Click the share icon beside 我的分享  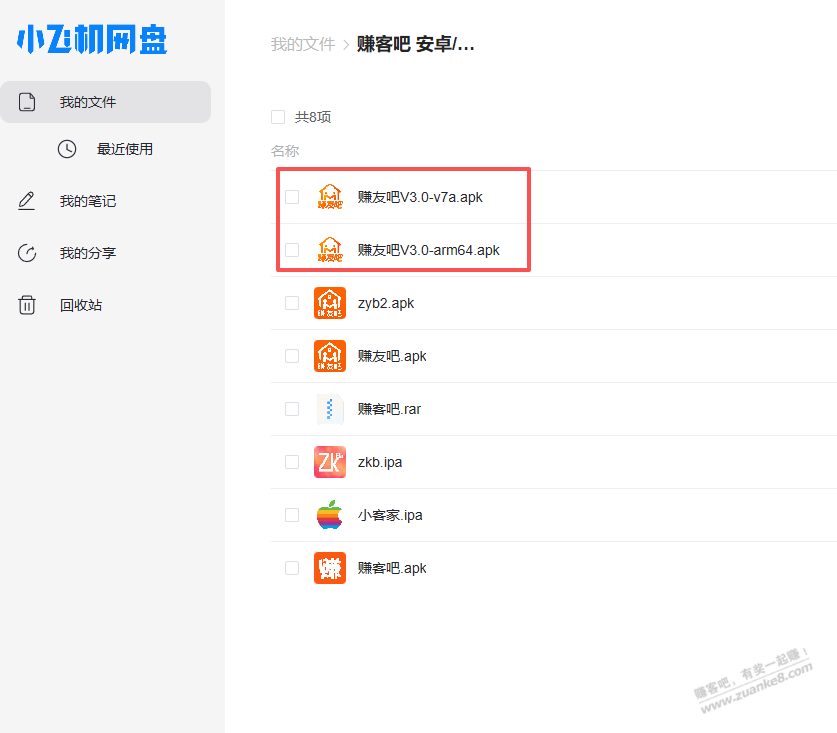pos(27,253)
